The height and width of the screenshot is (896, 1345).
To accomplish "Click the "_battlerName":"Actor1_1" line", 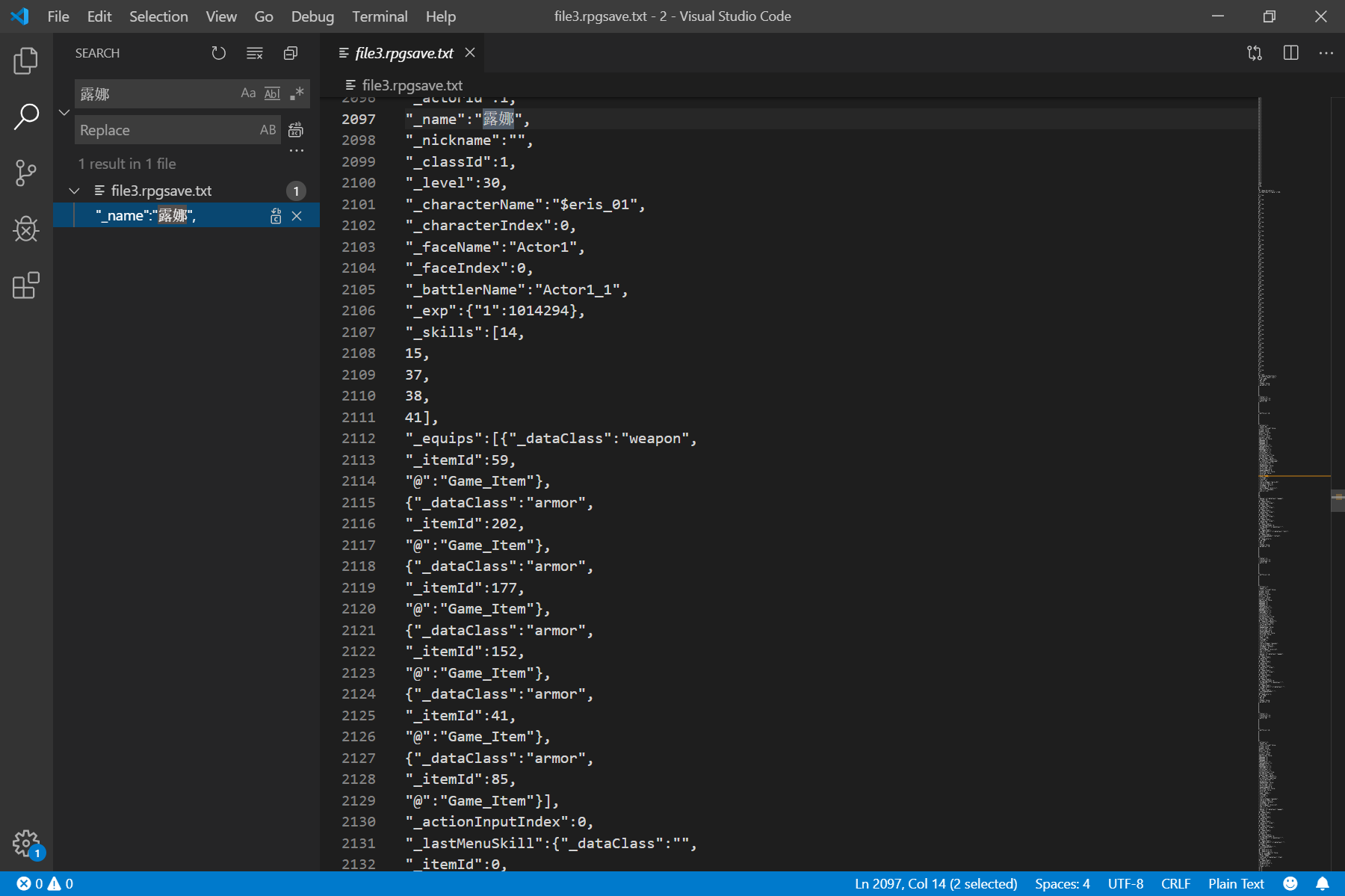I will [x=516, y=290].
